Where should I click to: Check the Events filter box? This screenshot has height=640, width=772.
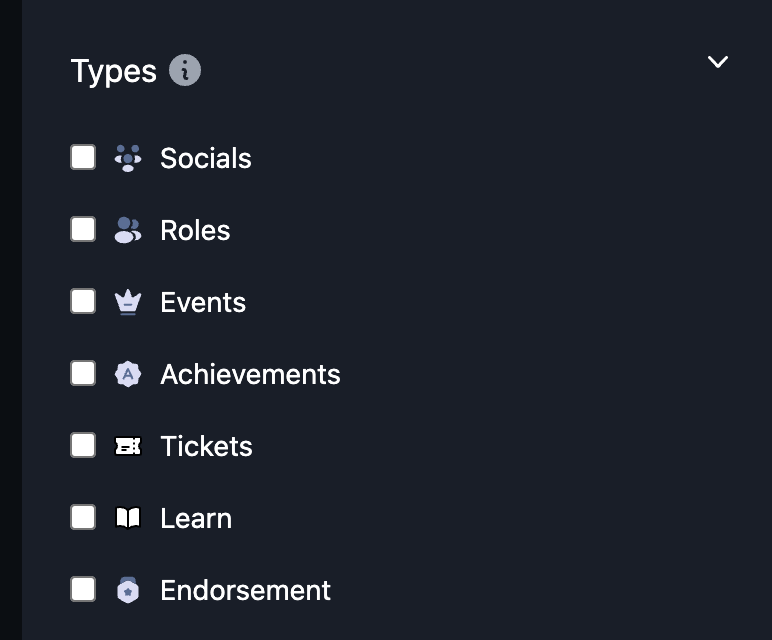(x=83, y=301)
